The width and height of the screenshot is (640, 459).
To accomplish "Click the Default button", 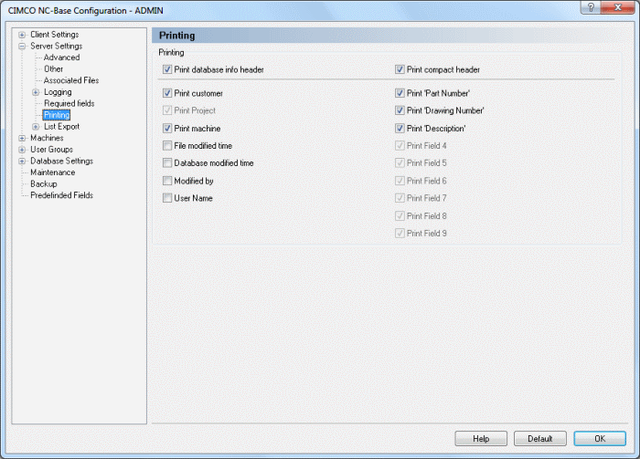I will pos(540,439).
